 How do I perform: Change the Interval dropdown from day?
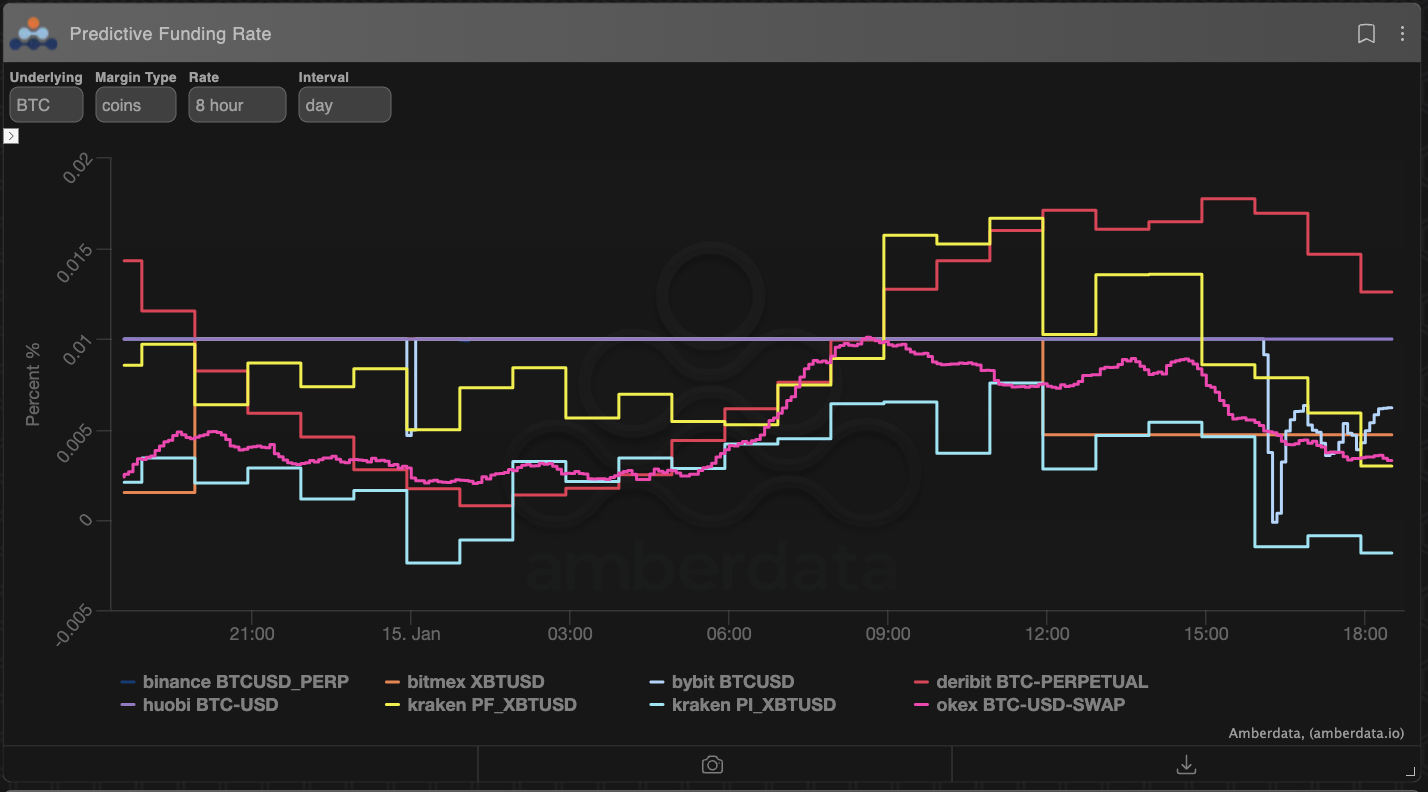344,104
